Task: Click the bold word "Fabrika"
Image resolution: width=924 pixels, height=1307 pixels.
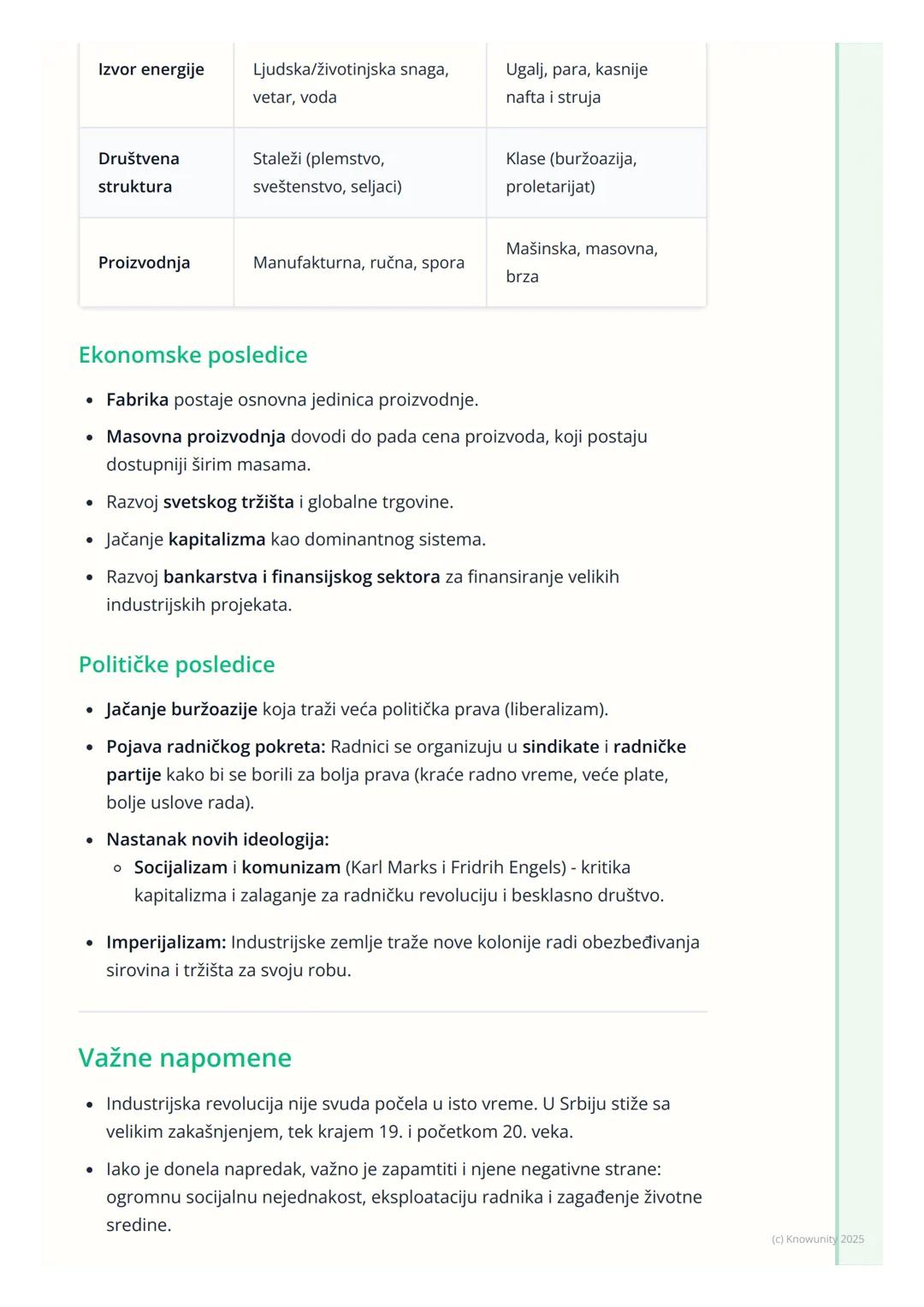Action: (x=137, y=399)
